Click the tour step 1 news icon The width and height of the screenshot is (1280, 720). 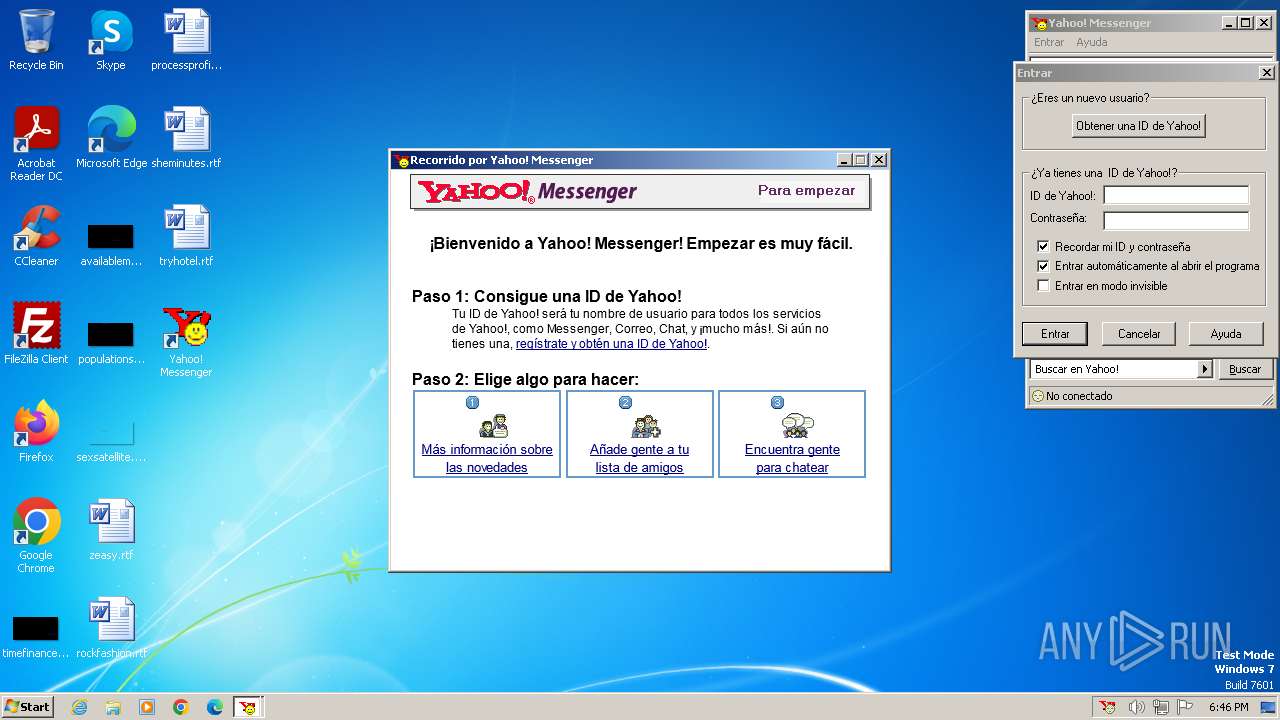(493, 426)
